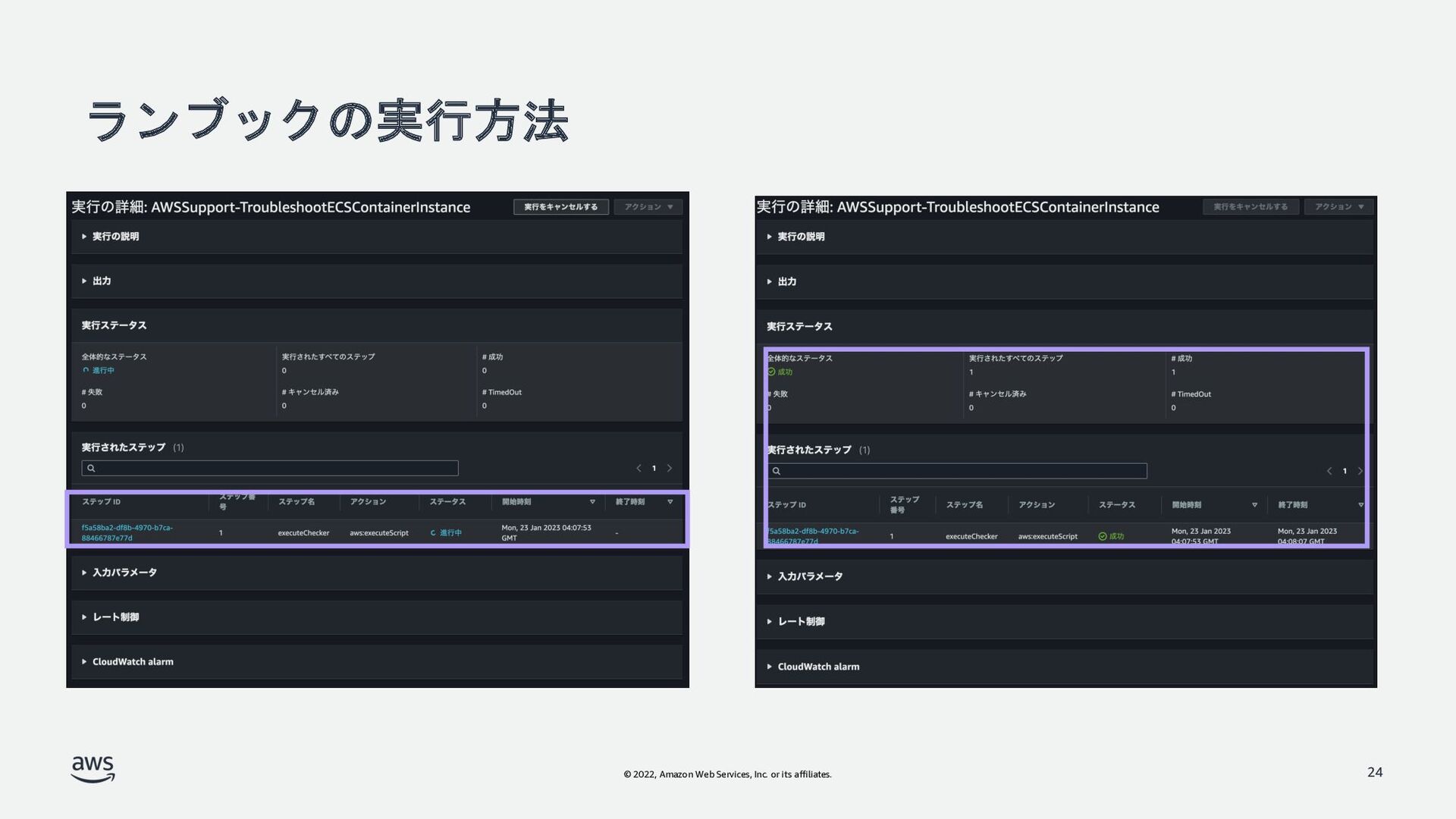
Task: Open step ID link in left panel
Action: click(127, 533)
